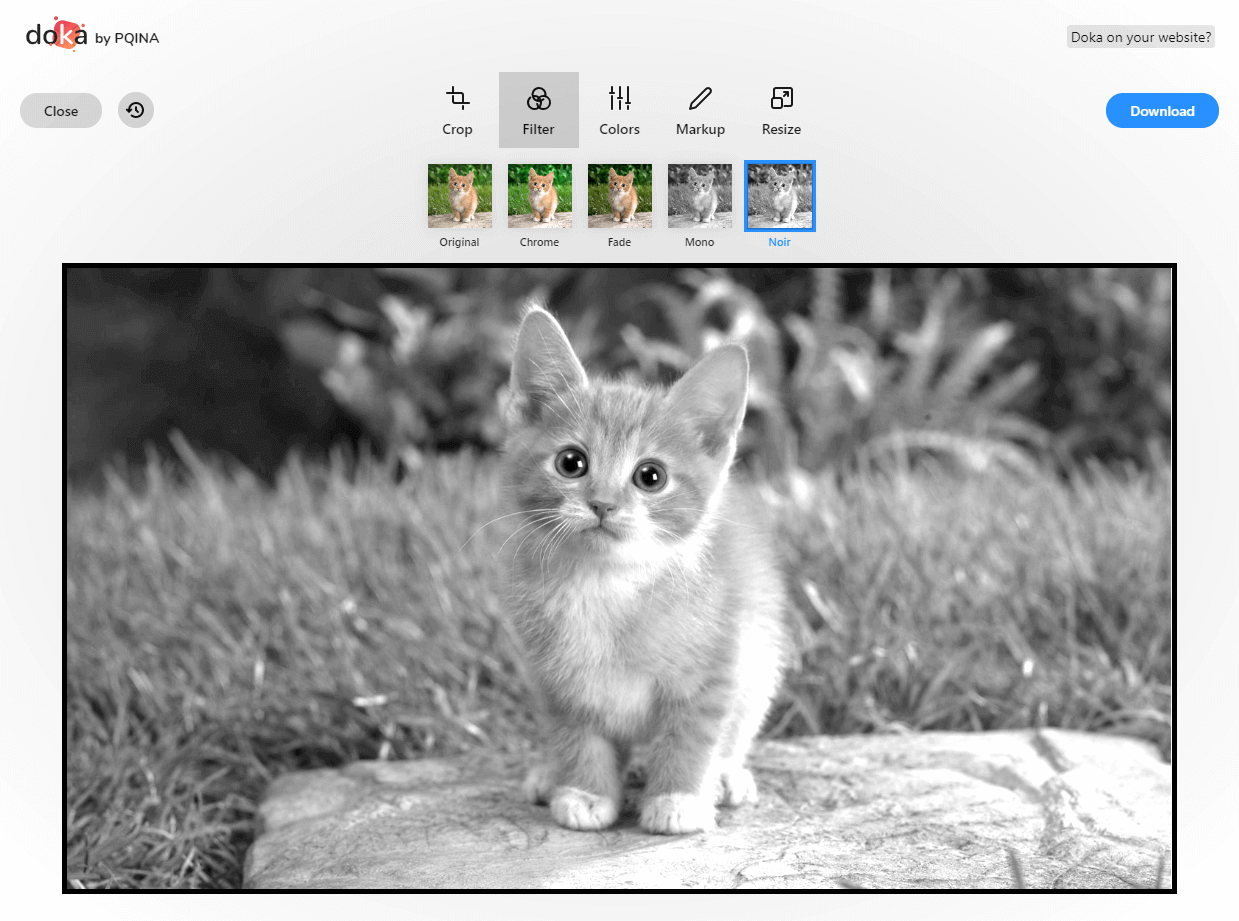Select the Crop tool icon
The width and height of the screenshot is (1239, 921).
[x=458, y=98]
